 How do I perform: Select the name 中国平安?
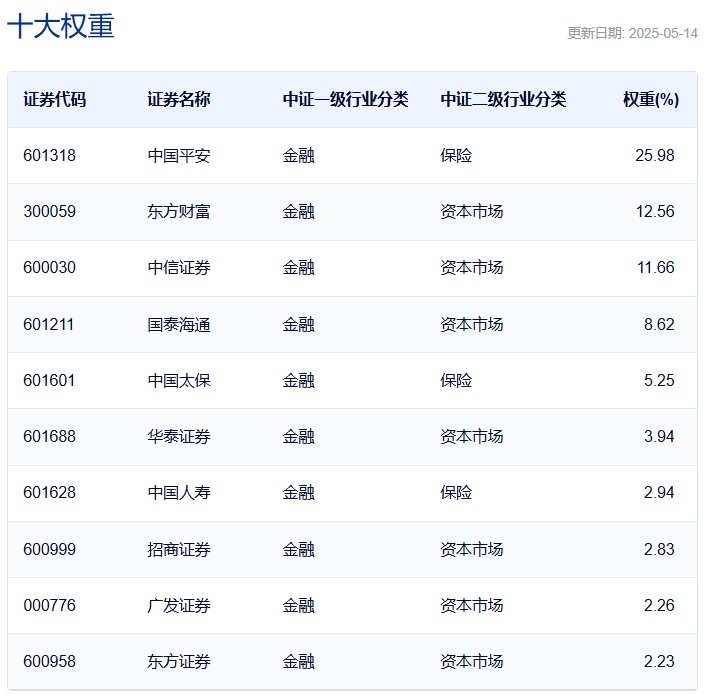point(179,156)
